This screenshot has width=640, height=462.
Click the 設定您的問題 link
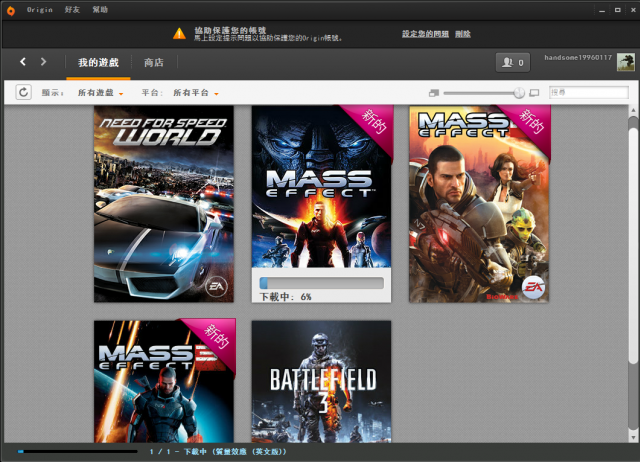[x=425, y=34]
